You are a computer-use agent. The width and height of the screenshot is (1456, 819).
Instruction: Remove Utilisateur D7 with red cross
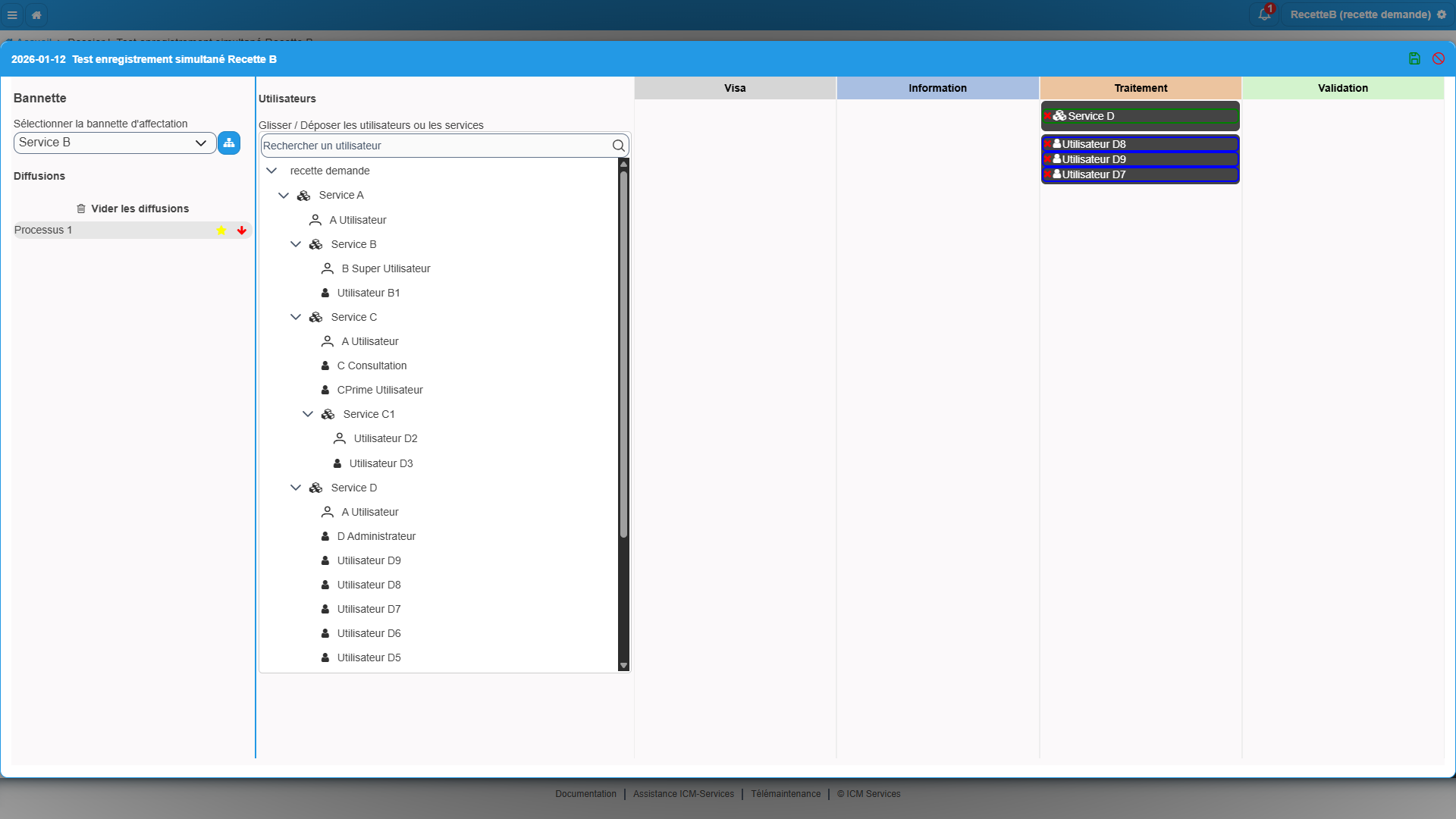[x=1047, y=174]
